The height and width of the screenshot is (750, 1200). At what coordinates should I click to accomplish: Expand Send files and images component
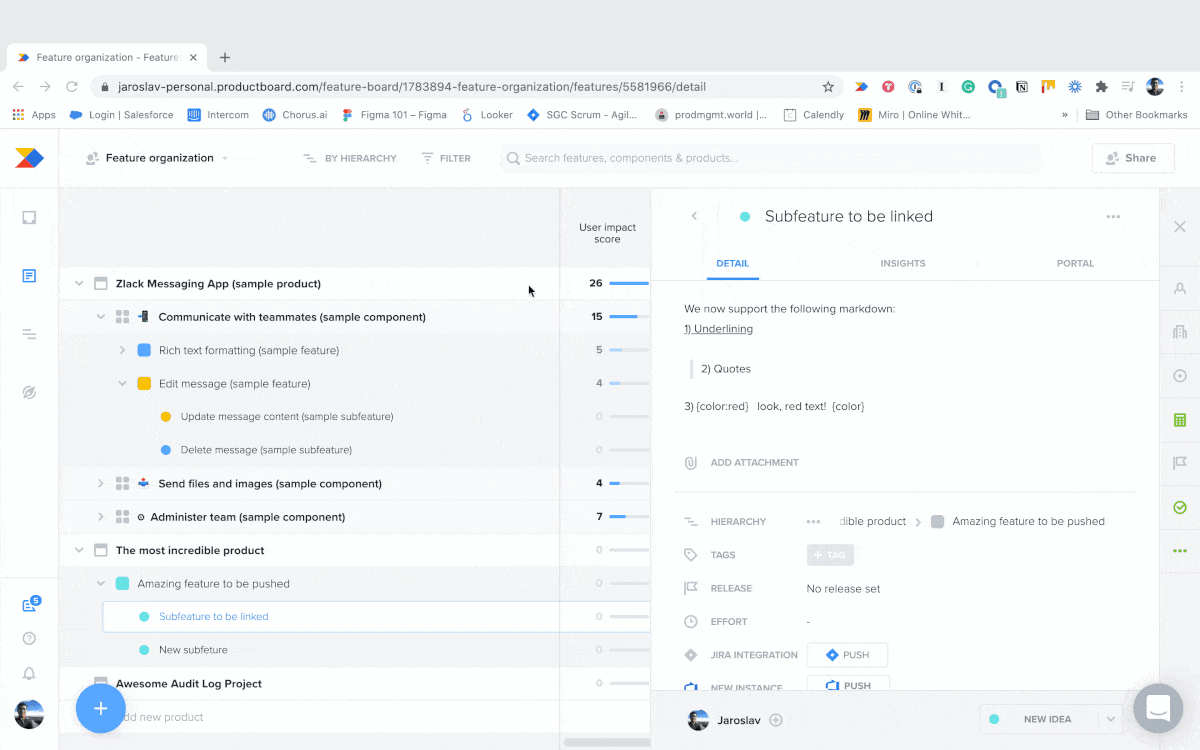click(100, 484)
